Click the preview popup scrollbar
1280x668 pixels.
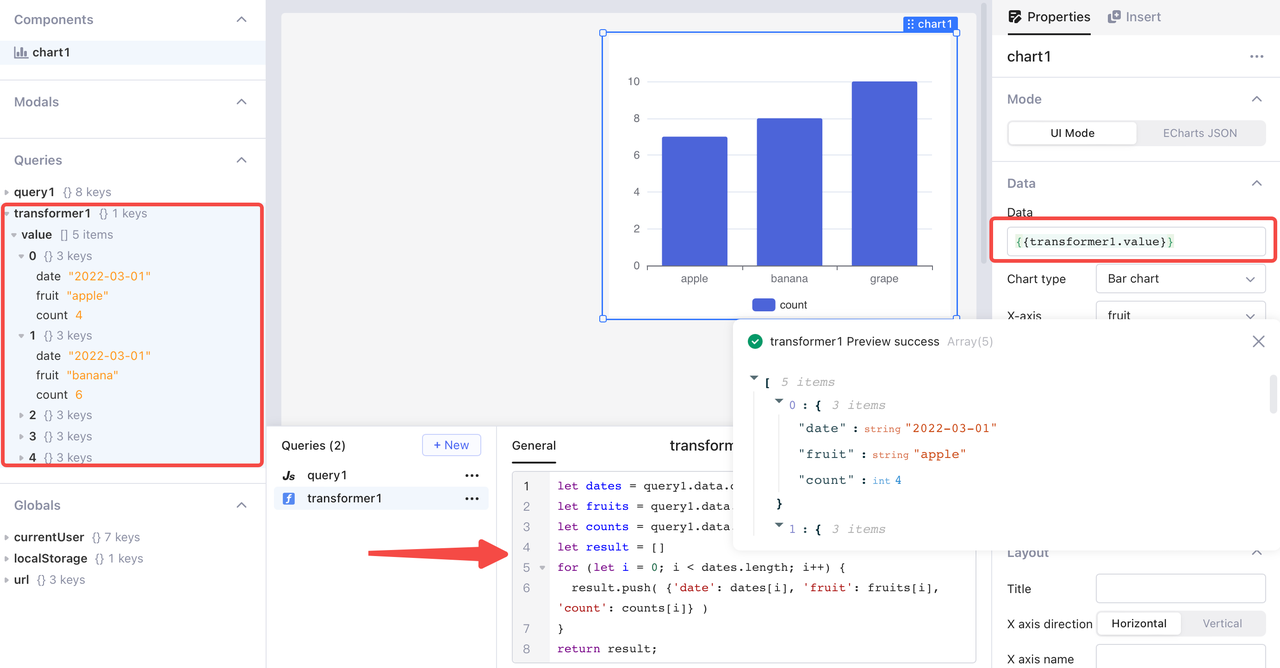1273,394
